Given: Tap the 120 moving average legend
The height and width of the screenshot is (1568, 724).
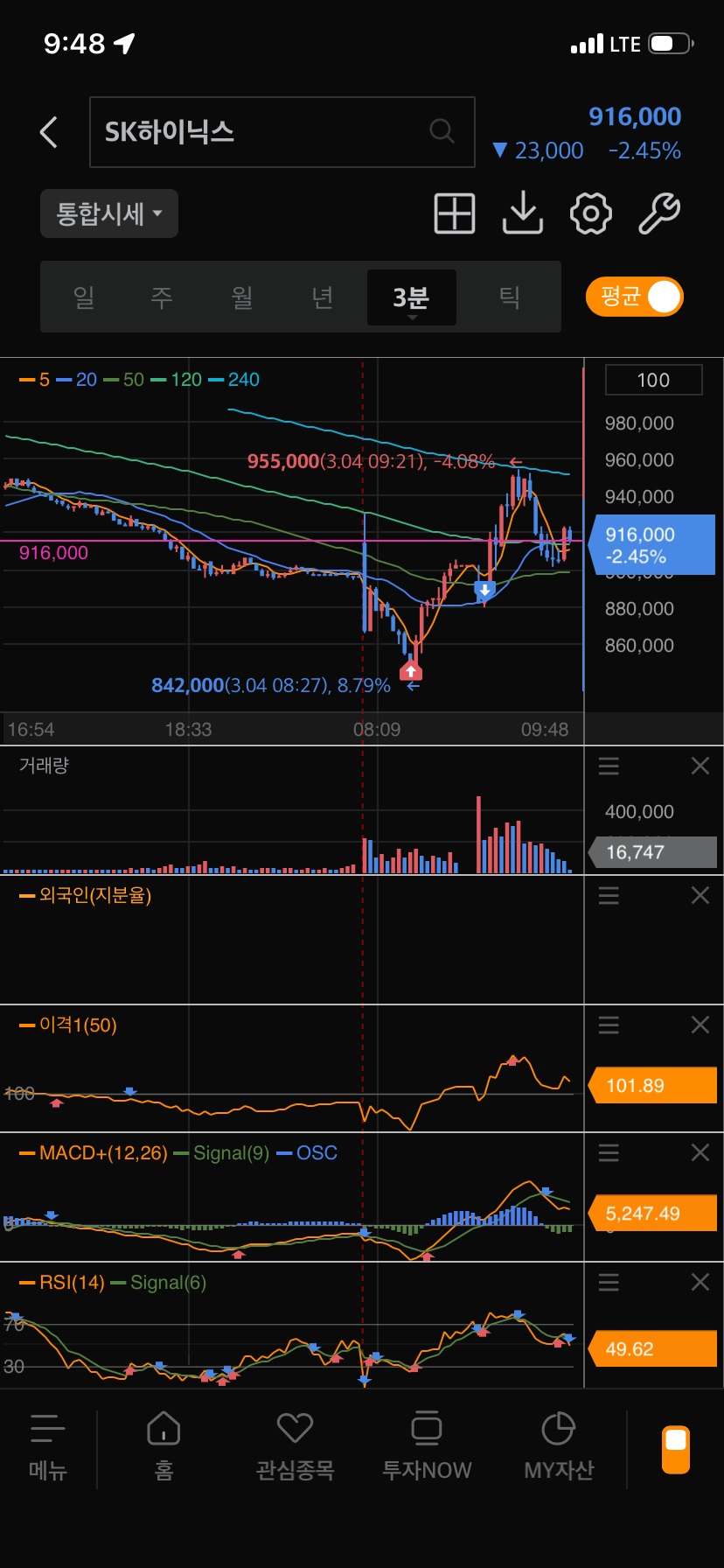Looking at the screenshot, I should point(177,380).
